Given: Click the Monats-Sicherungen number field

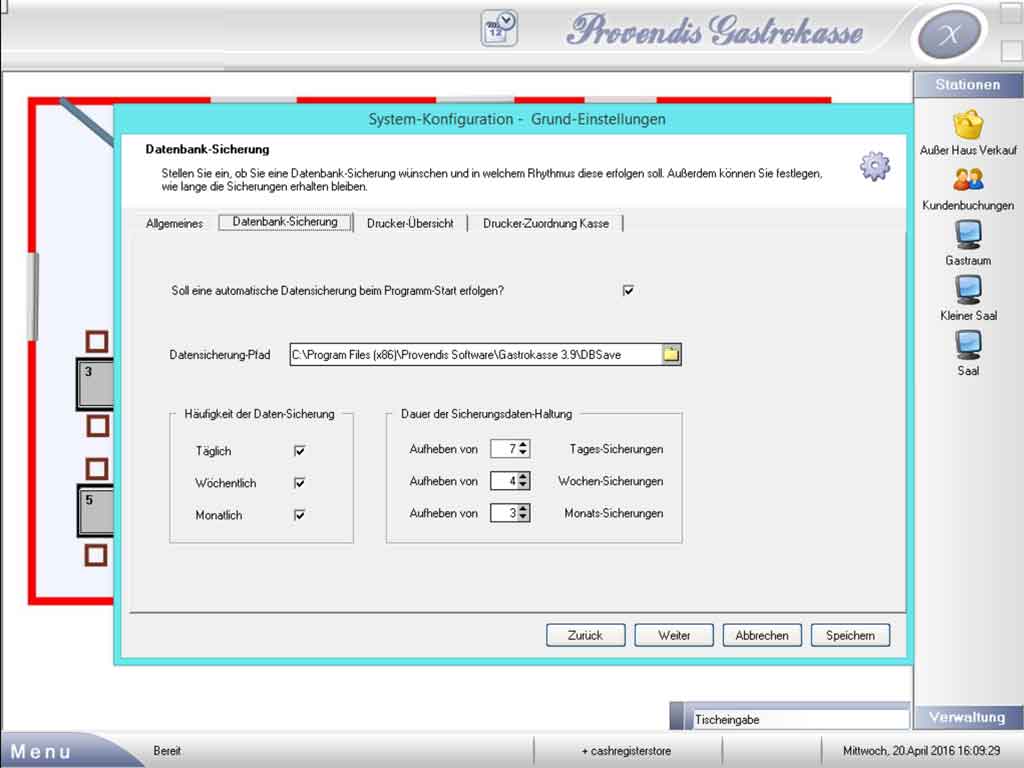Looking at the screenshot, I should click(x=505, y=513).
